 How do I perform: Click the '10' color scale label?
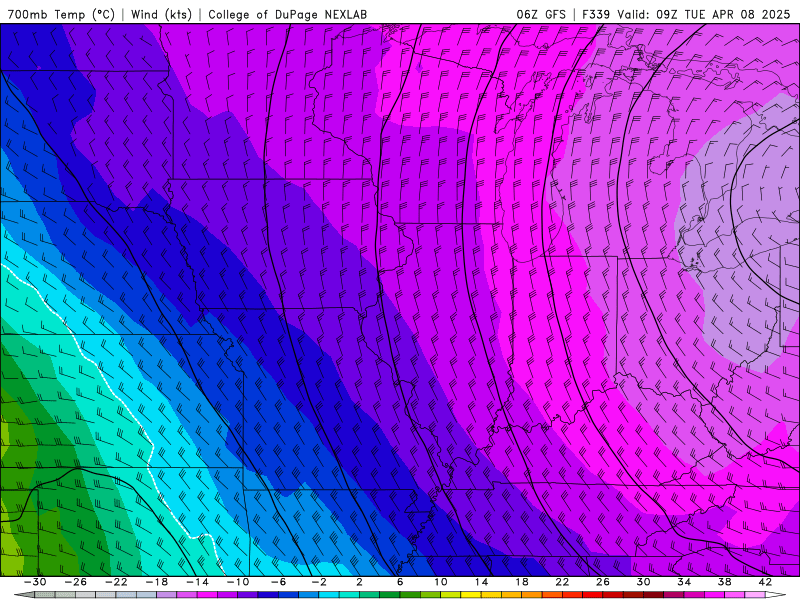click(x=441, y=582)
